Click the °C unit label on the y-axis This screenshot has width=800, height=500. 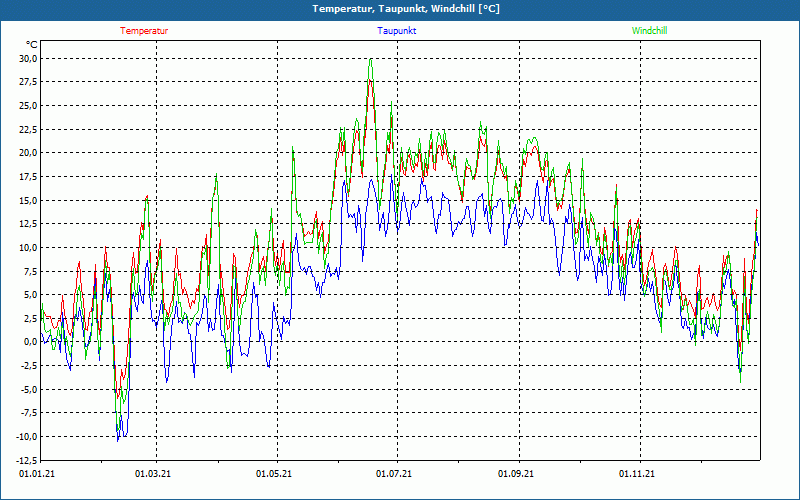[32, 44]
